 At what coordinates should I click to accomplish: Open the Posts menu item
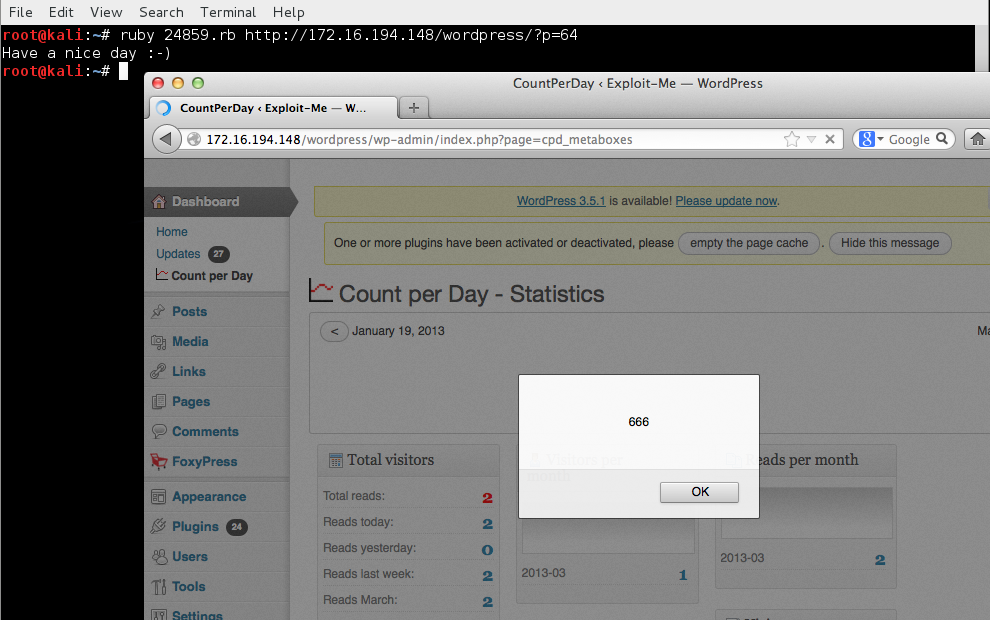(x=189, y=311)
